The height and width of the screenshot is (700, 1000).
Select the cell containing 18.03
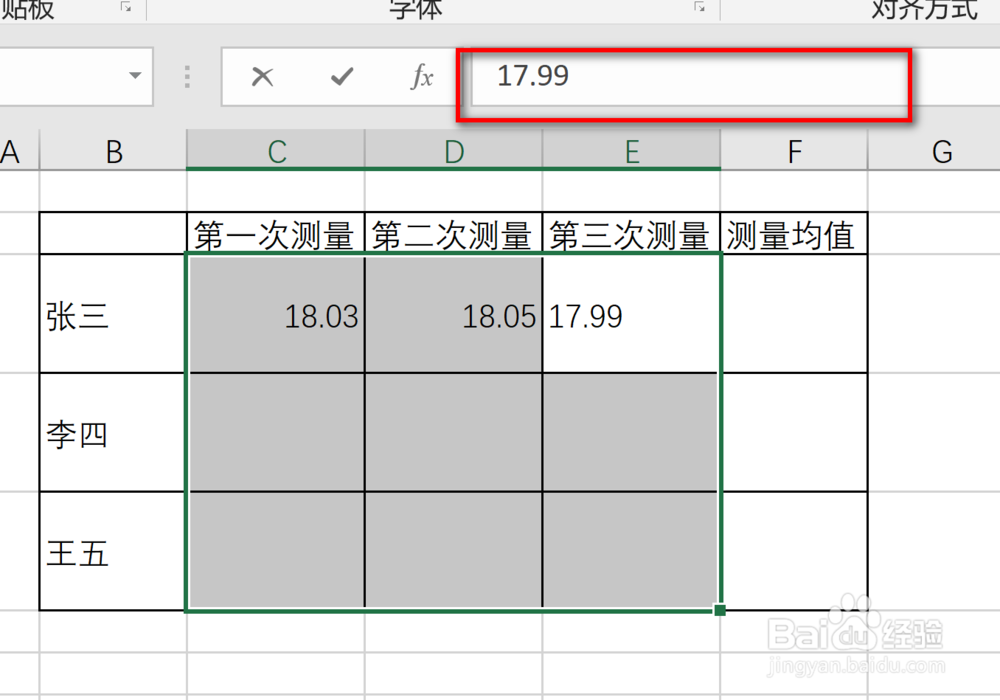275,315
